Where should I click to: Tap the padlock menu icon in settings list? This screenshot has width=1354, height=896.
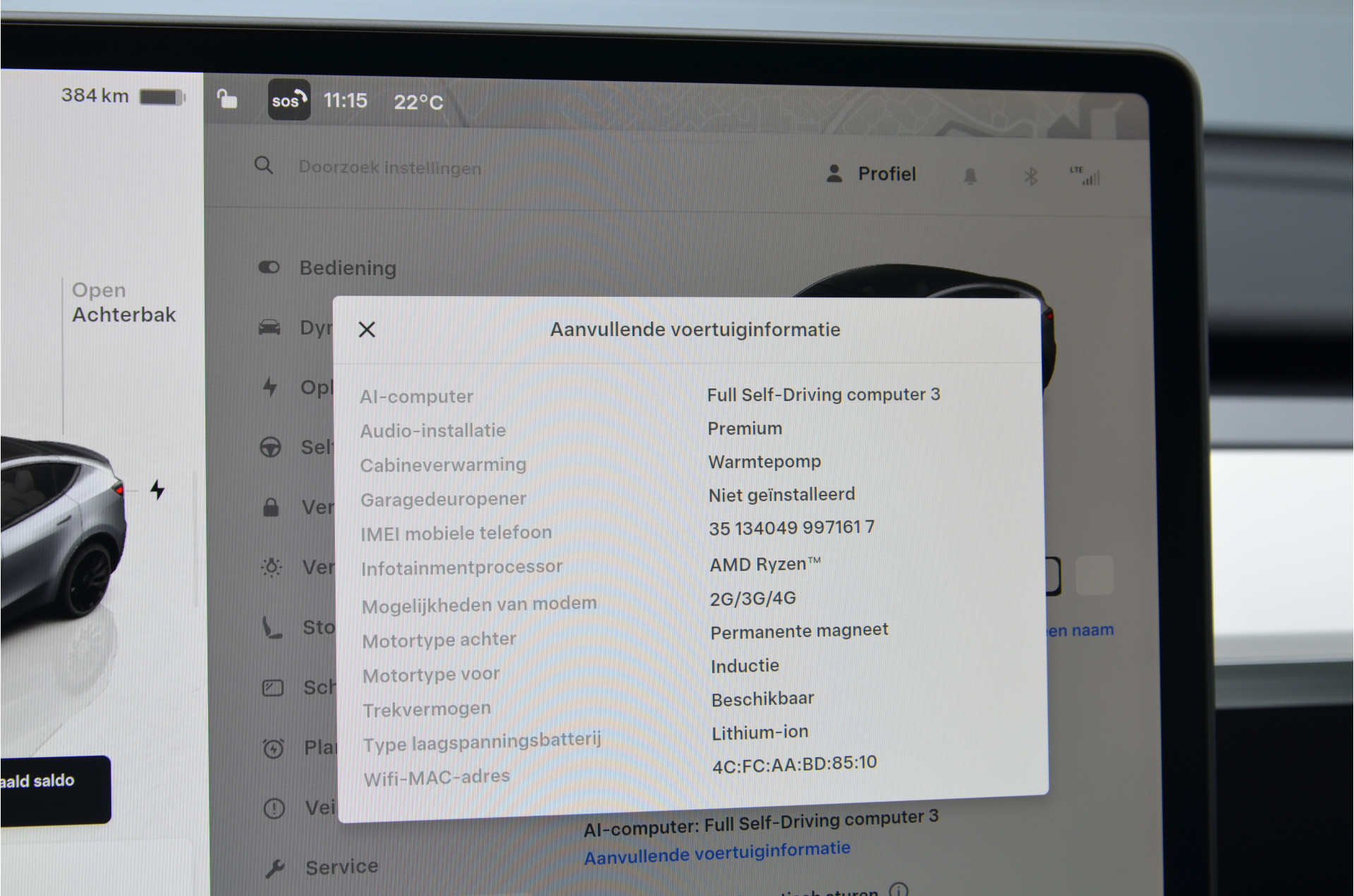(271, 507)
